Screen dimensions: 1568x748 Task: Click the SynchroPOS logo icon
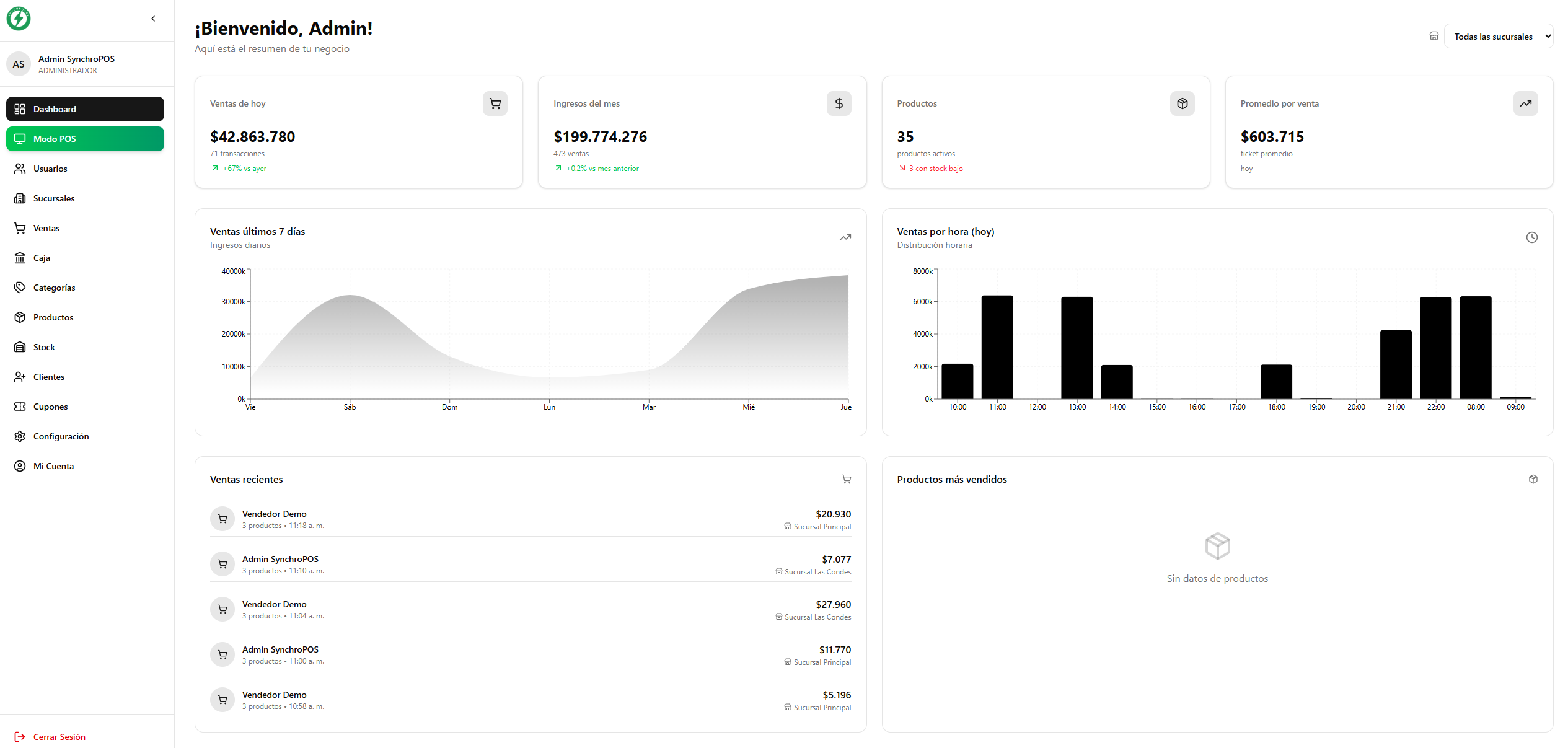click(x=19, y=19)
